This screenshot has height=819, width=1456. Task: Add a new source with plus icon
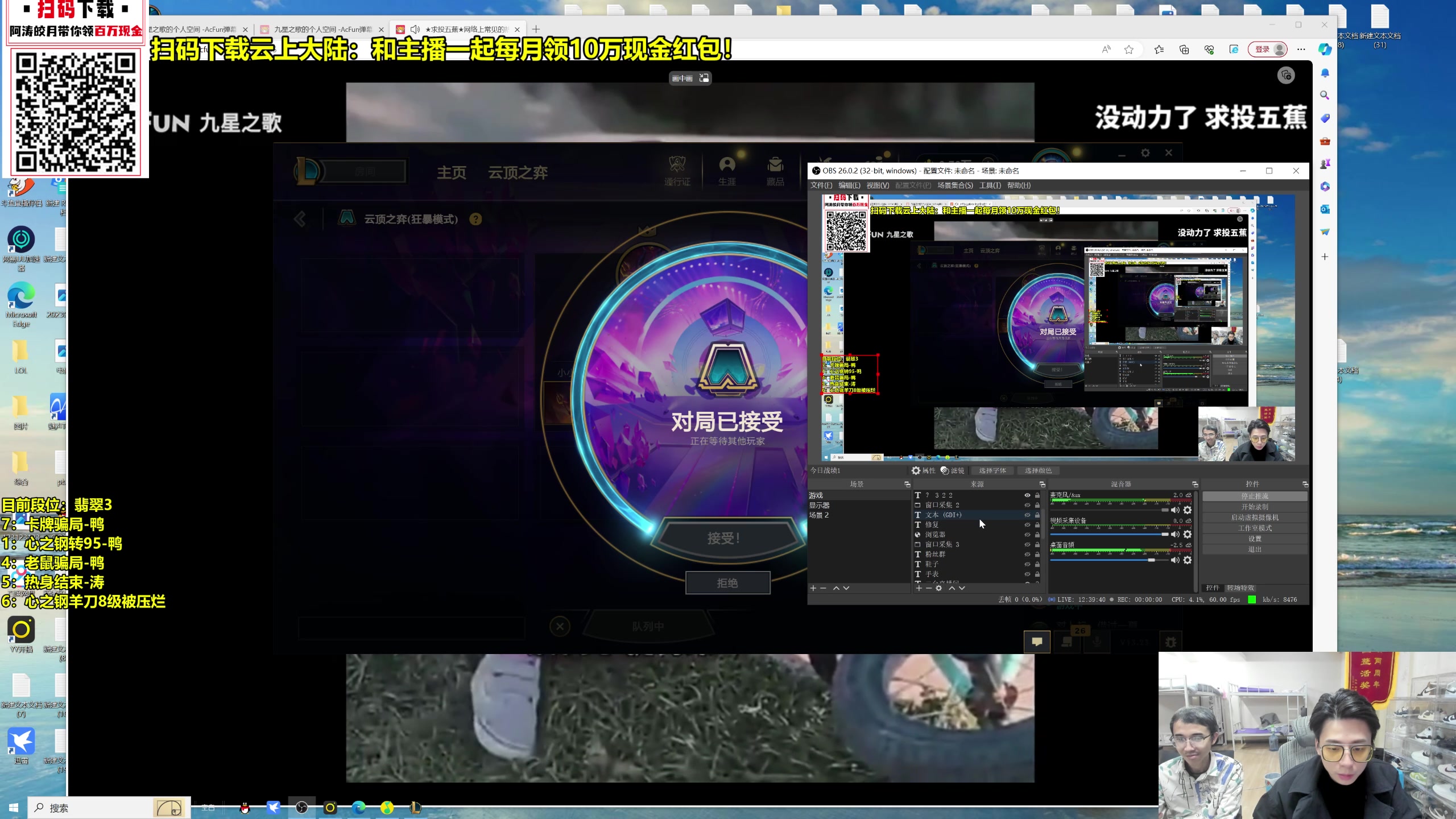click(919, 588)
